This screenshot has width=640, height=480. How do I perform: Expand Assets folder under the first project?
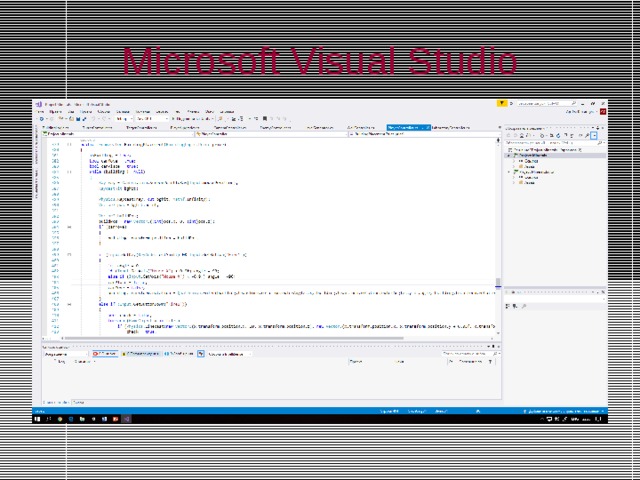tap(514, 167)
